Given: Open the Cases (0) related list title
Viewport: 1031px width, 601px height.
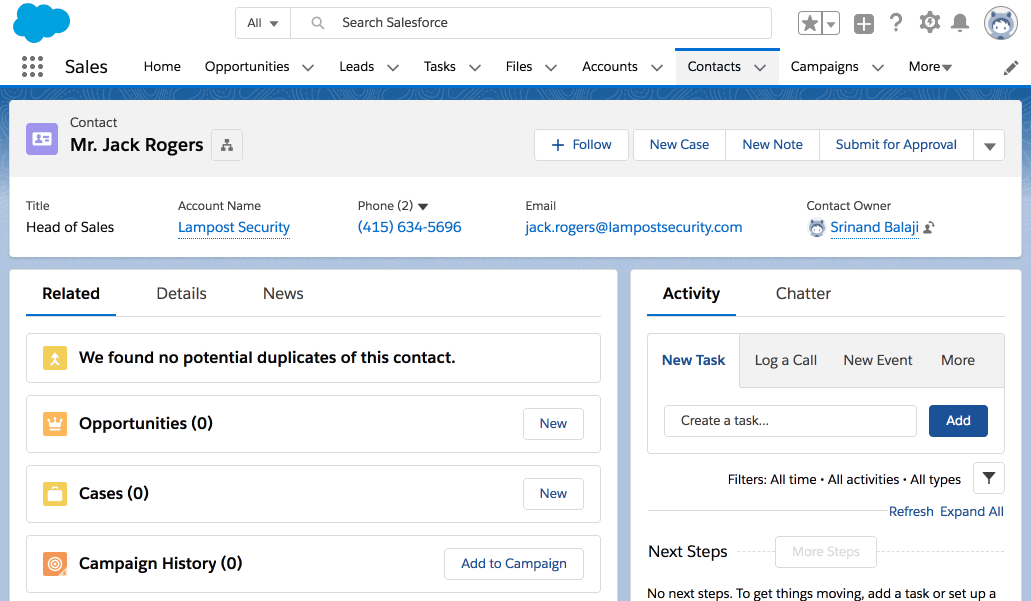Looking at the screenshot, I should [114, 494].
